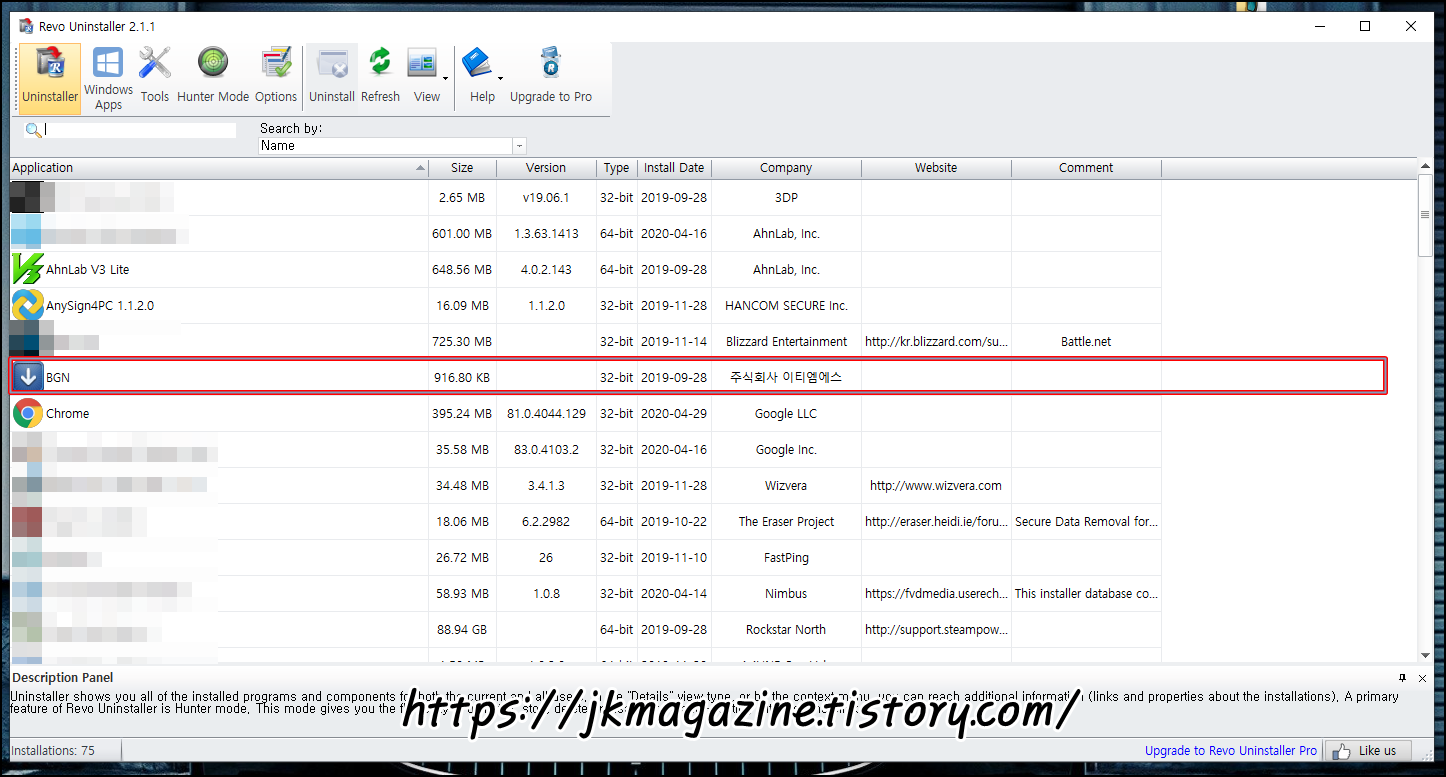Click the View toolbar icon
The width and height of the screenshot is (1446, 777).
[x=422, y=63]
